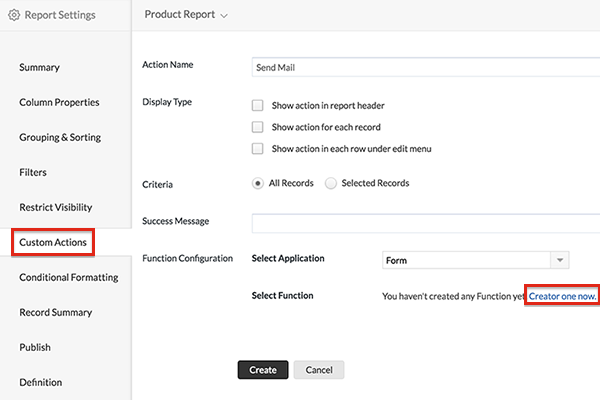Open the Definition section
The height and width of the screenshot is (400, 600).
40,383
